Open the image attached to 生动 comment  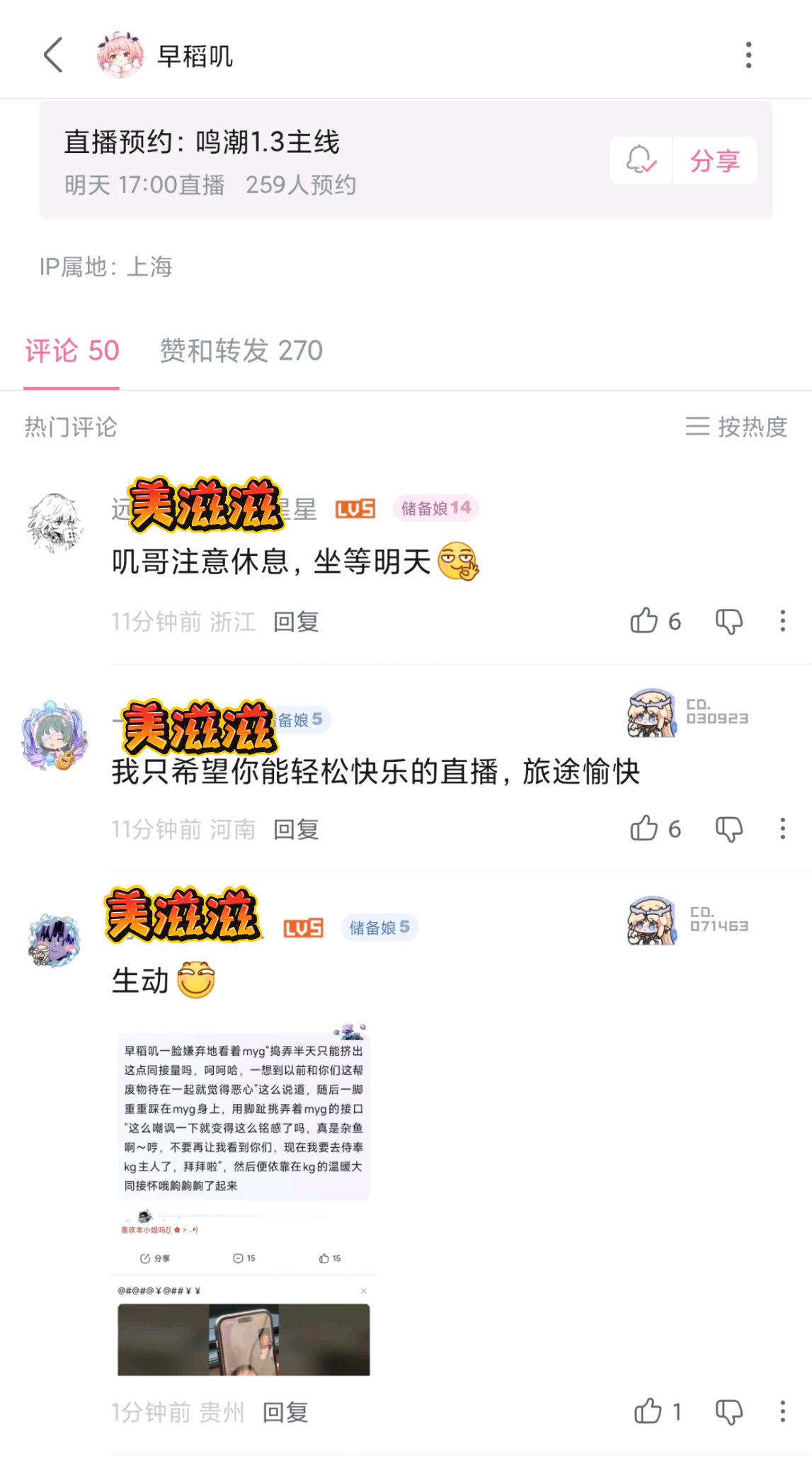(x=244, y=1199)
